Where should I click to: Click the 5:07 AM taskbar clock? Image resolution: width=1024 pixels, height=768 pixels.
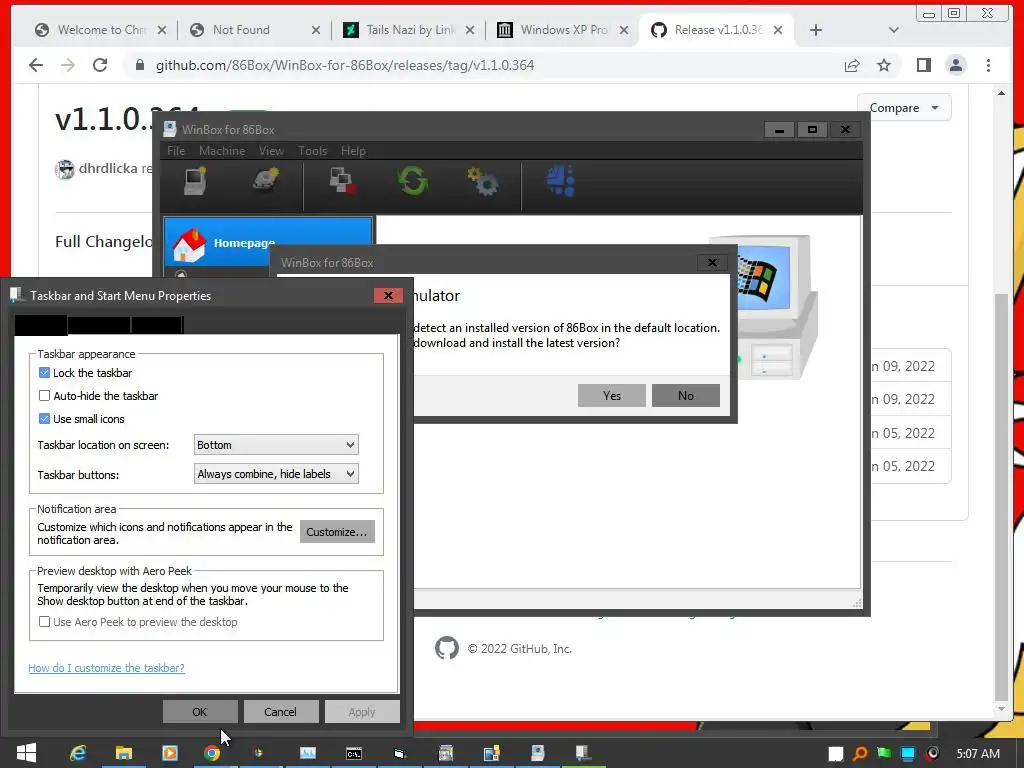[x=978, y=754]
